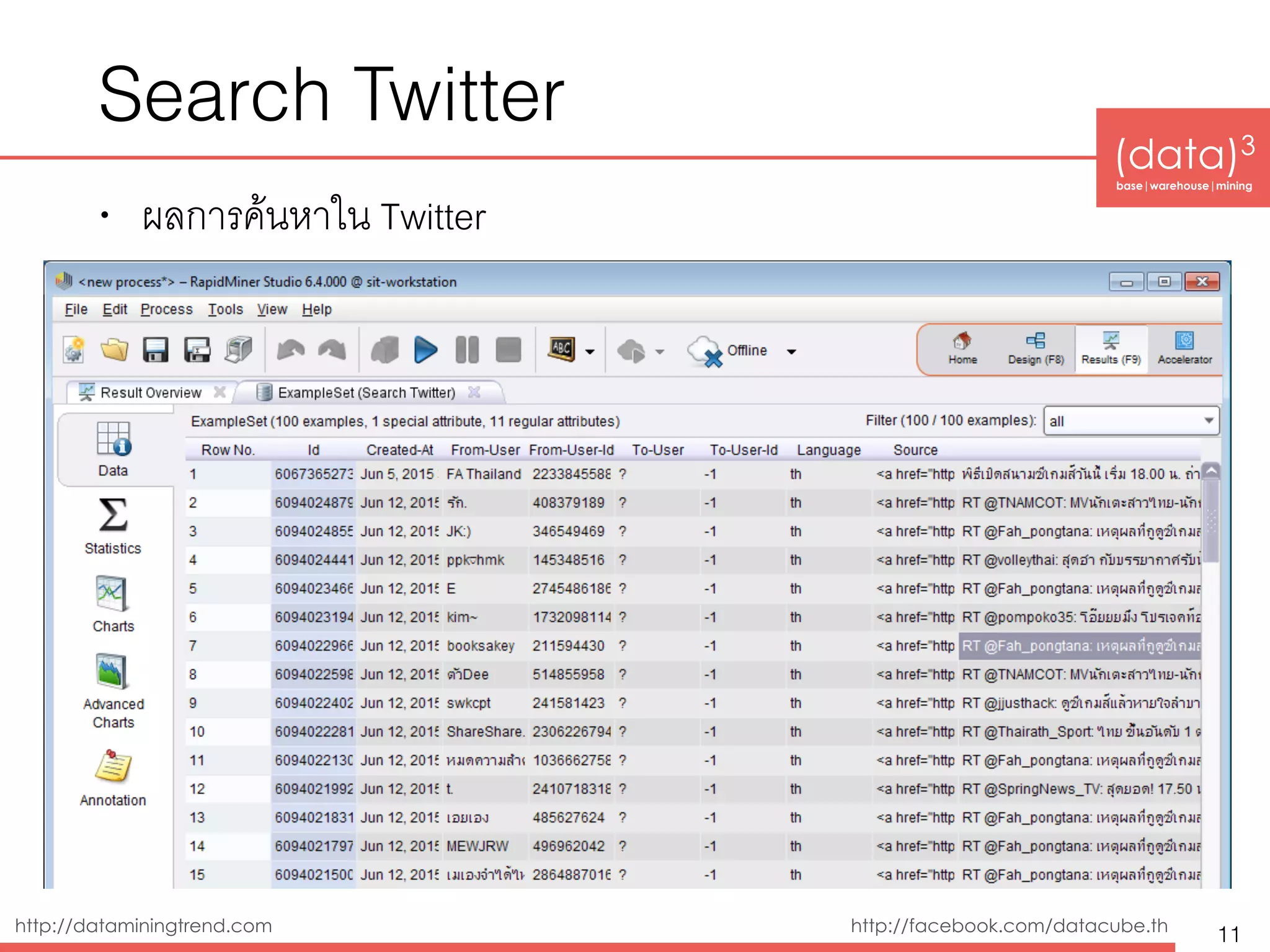The width and height of the screenshot is (1270, 952).
Task: Open the Statistics view
Action: pos(113,526)
